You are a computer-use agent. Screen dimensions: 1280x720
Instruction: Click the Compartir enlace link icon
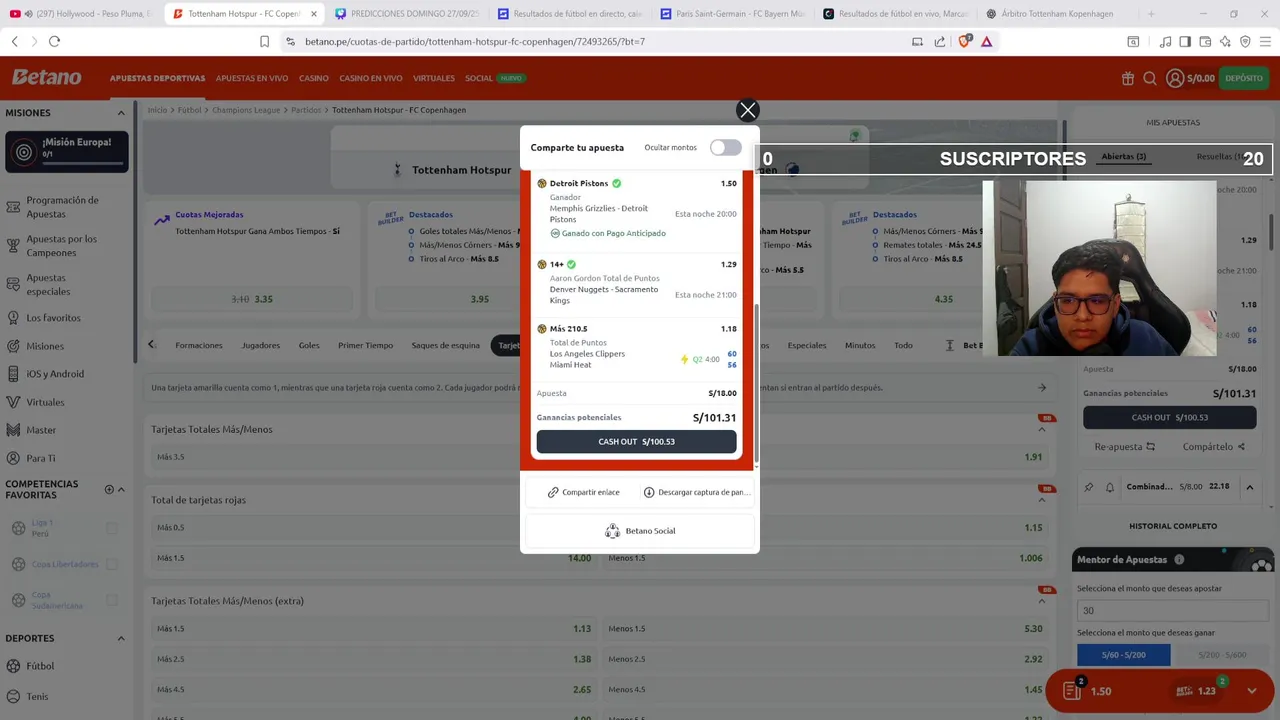(553, 492)
